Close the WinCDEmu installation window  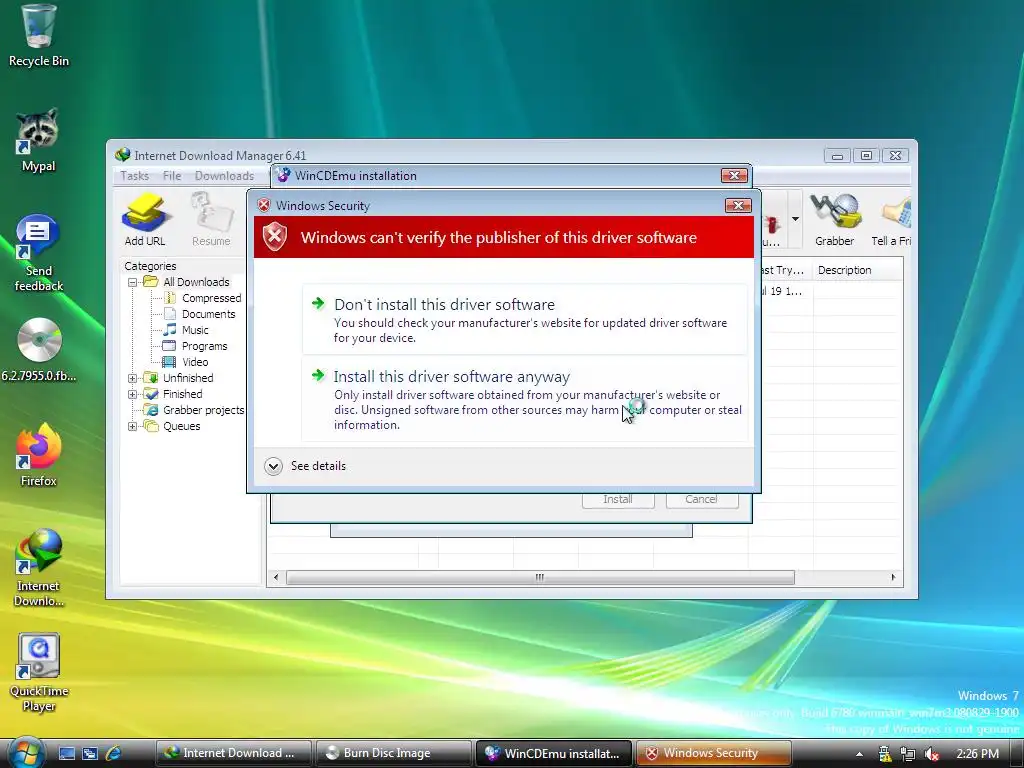(734, 176)
